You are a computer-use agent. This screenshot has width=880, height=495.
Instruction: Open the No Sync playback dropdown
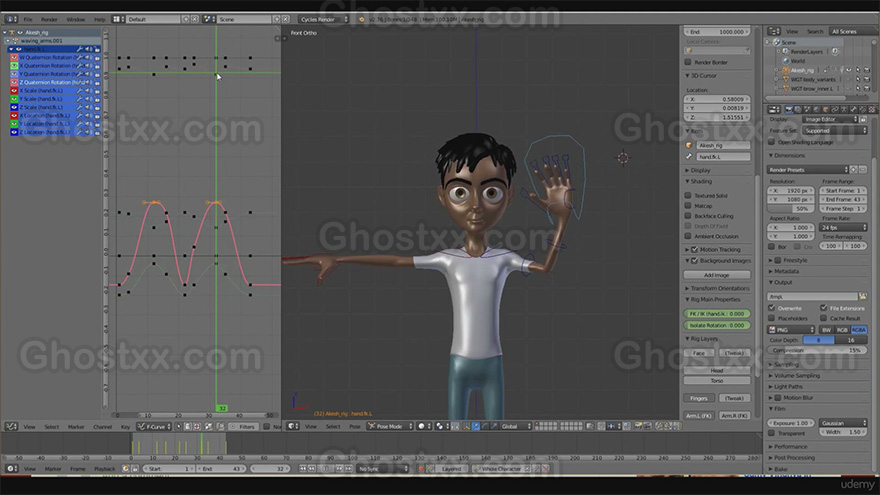382,469
